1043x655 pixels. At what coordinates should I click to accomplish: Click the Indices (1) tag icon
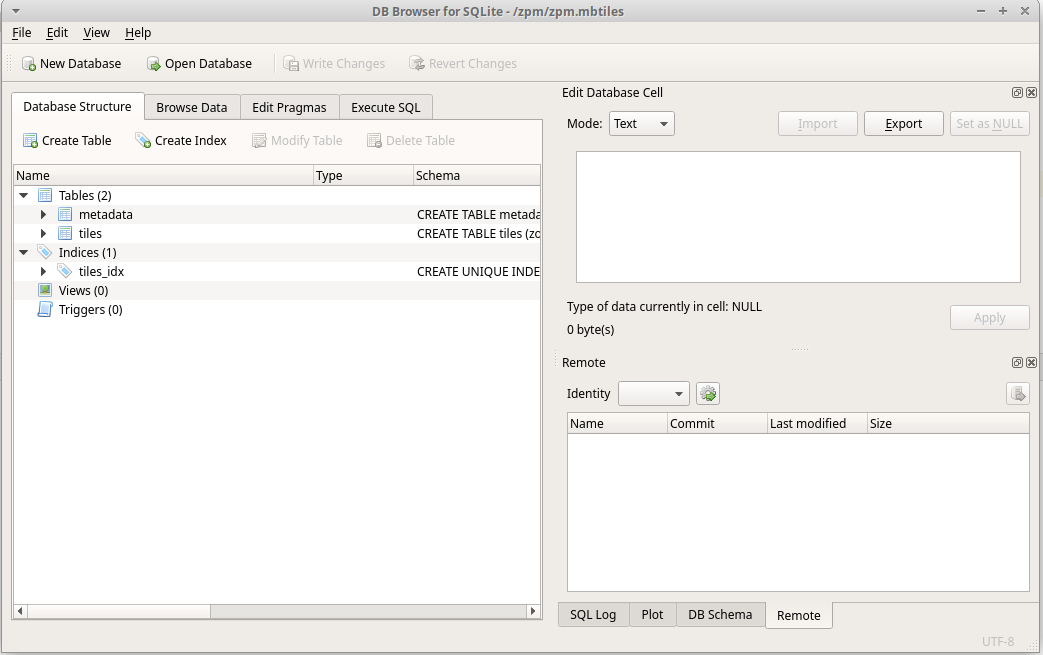[45, 252]
